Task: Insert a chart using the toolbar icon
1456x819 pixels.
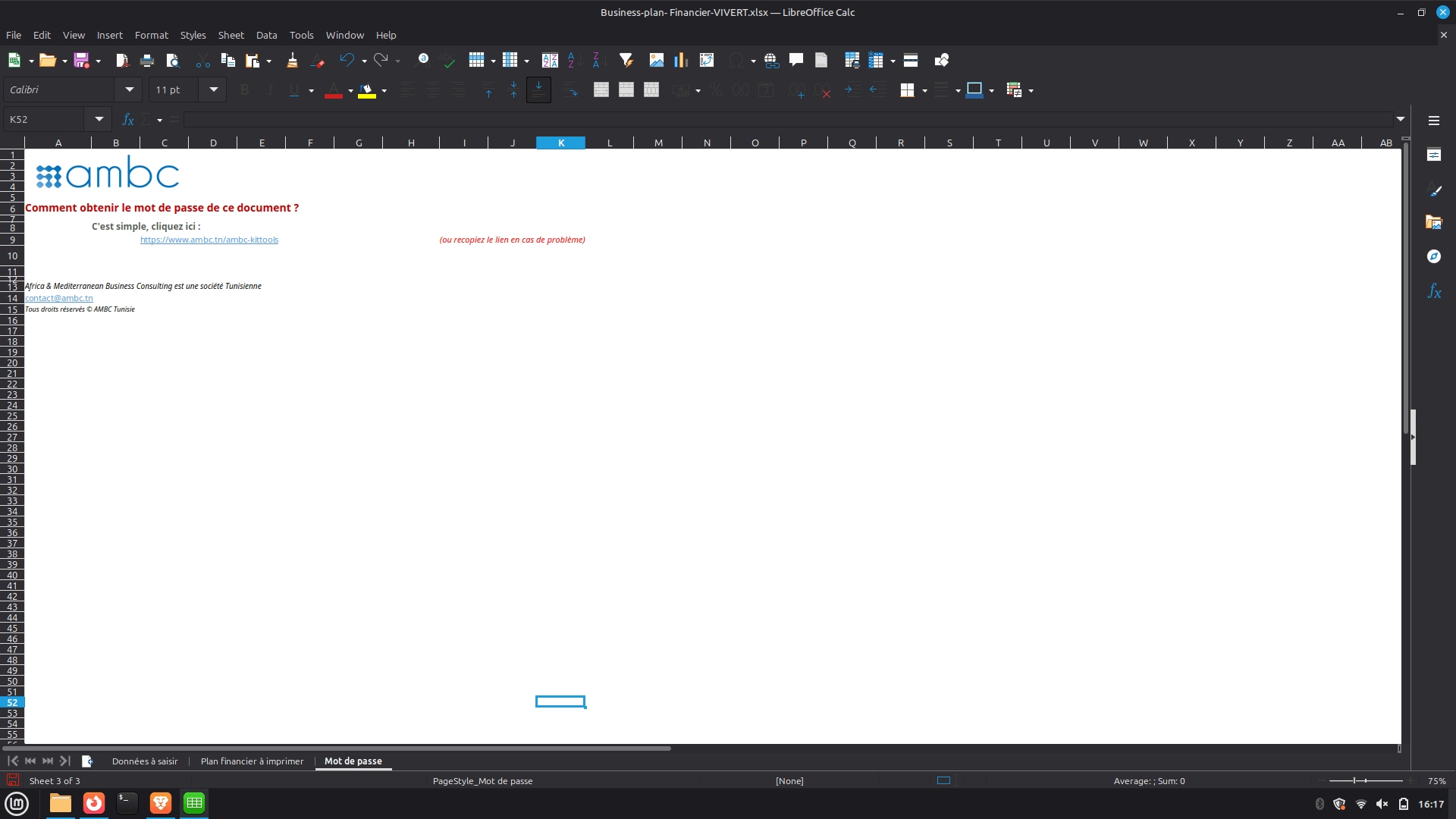Action: point(681,60)
